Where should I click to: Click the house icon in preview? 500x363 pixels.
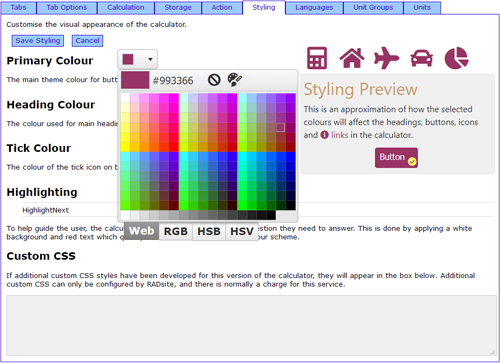pos(352,58)
